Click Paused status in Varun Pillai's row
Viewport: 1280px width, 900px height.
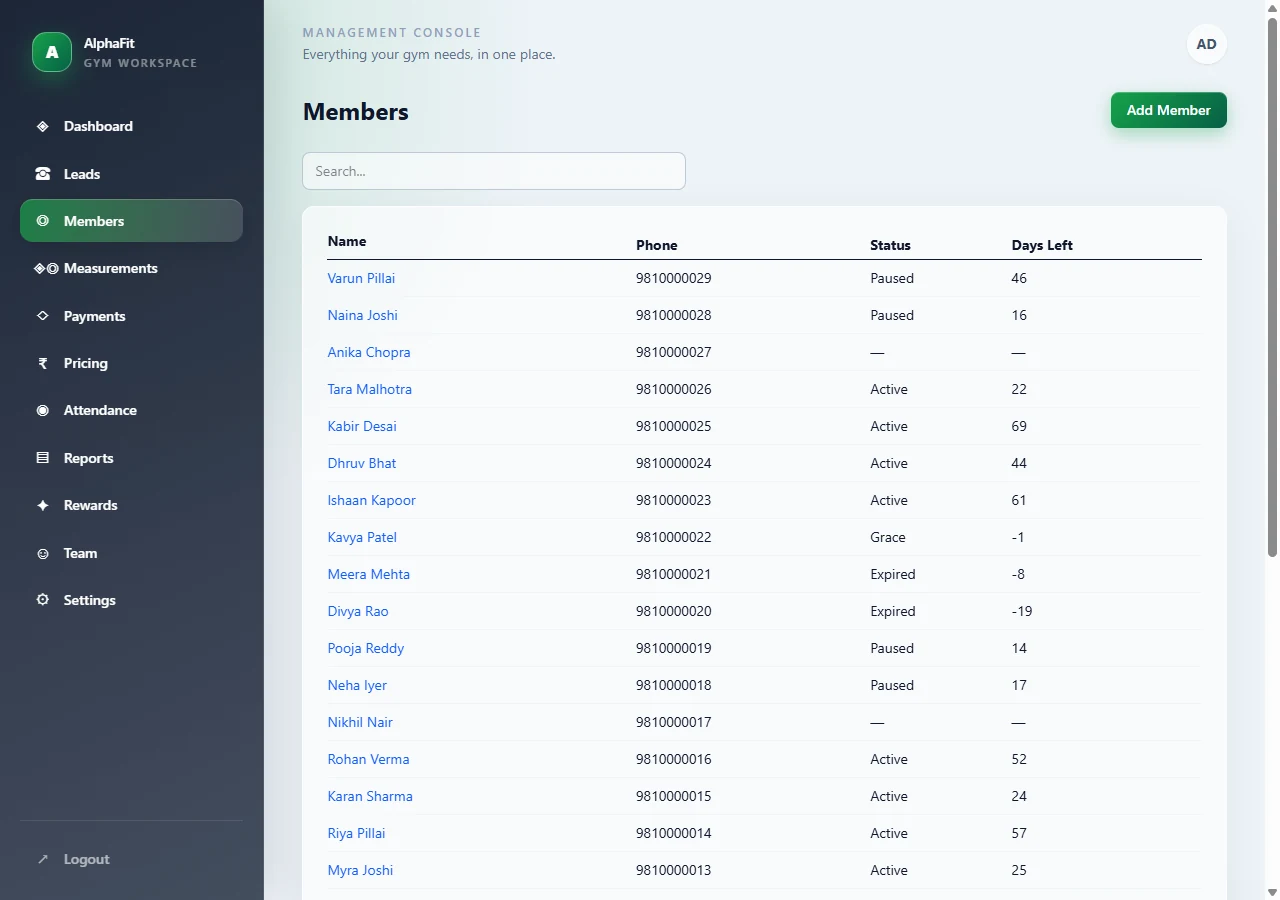[892, 278]
